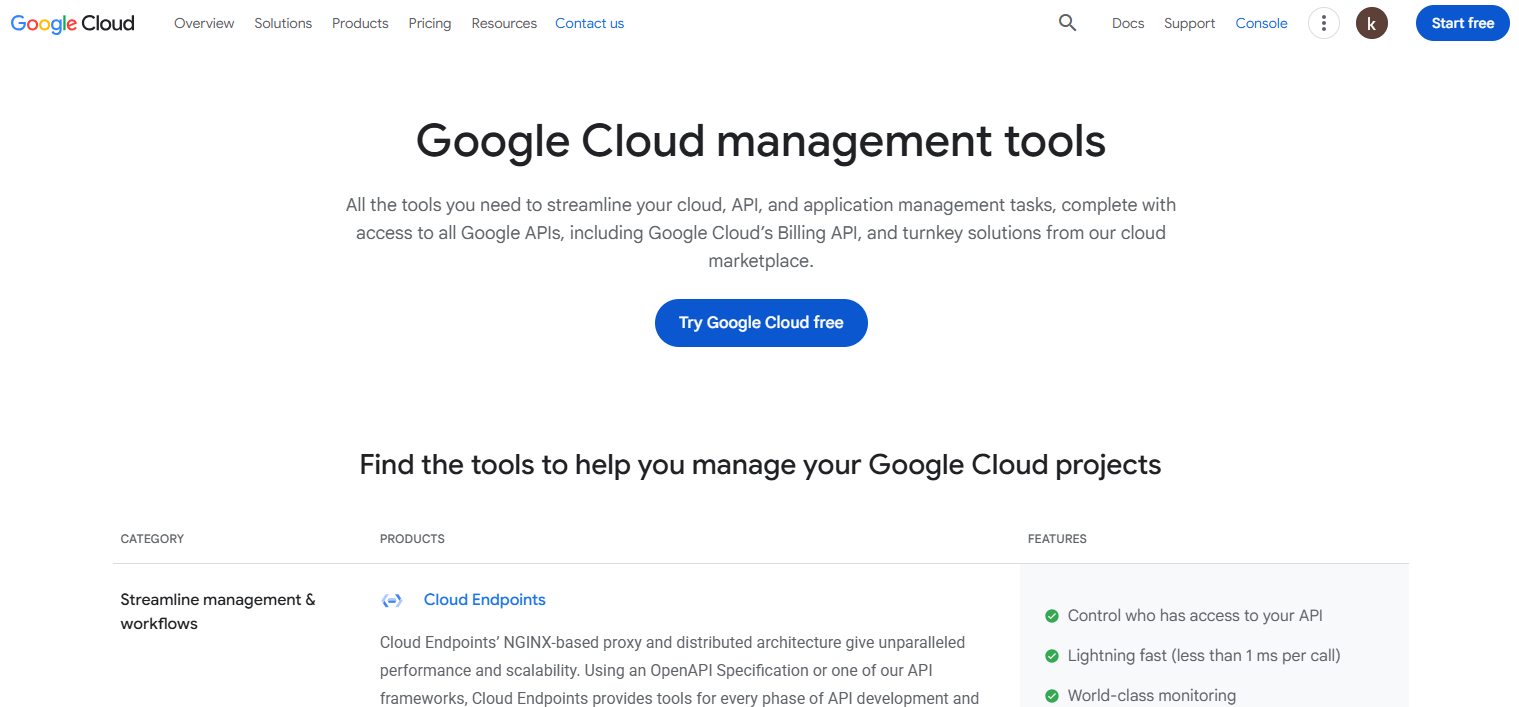Click the Google Cloud management tools heading
1519x707 pixels.
pos(761,141)
